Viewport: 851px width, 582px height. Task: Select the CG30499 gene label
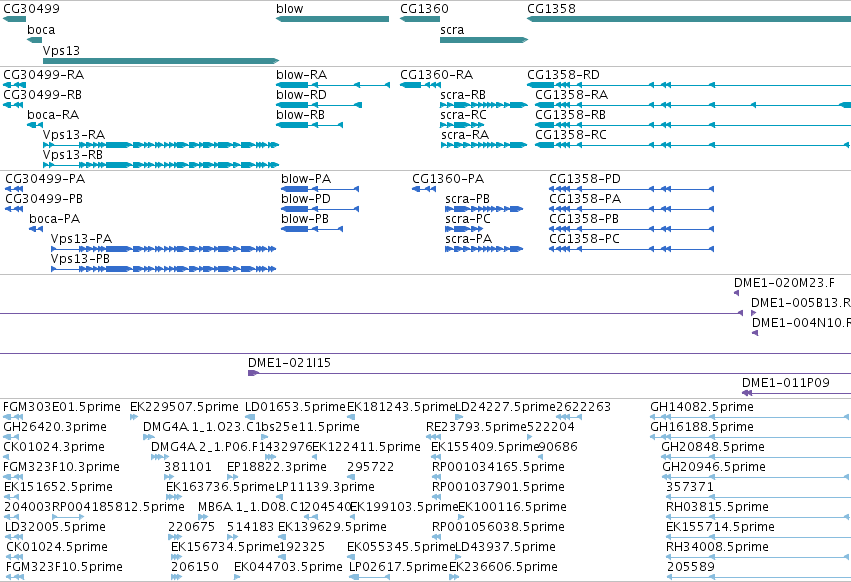[x=31, y=9]
